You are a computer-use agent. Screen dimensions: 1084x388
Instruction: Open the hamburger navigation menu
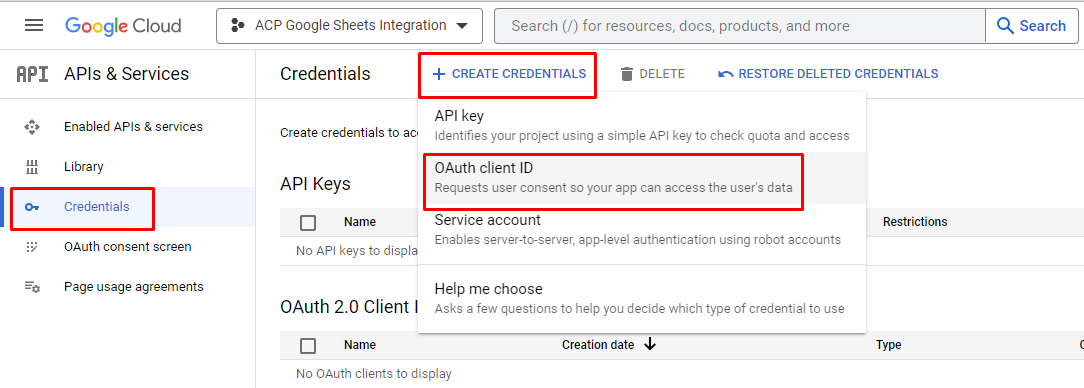tap(34, 26)
